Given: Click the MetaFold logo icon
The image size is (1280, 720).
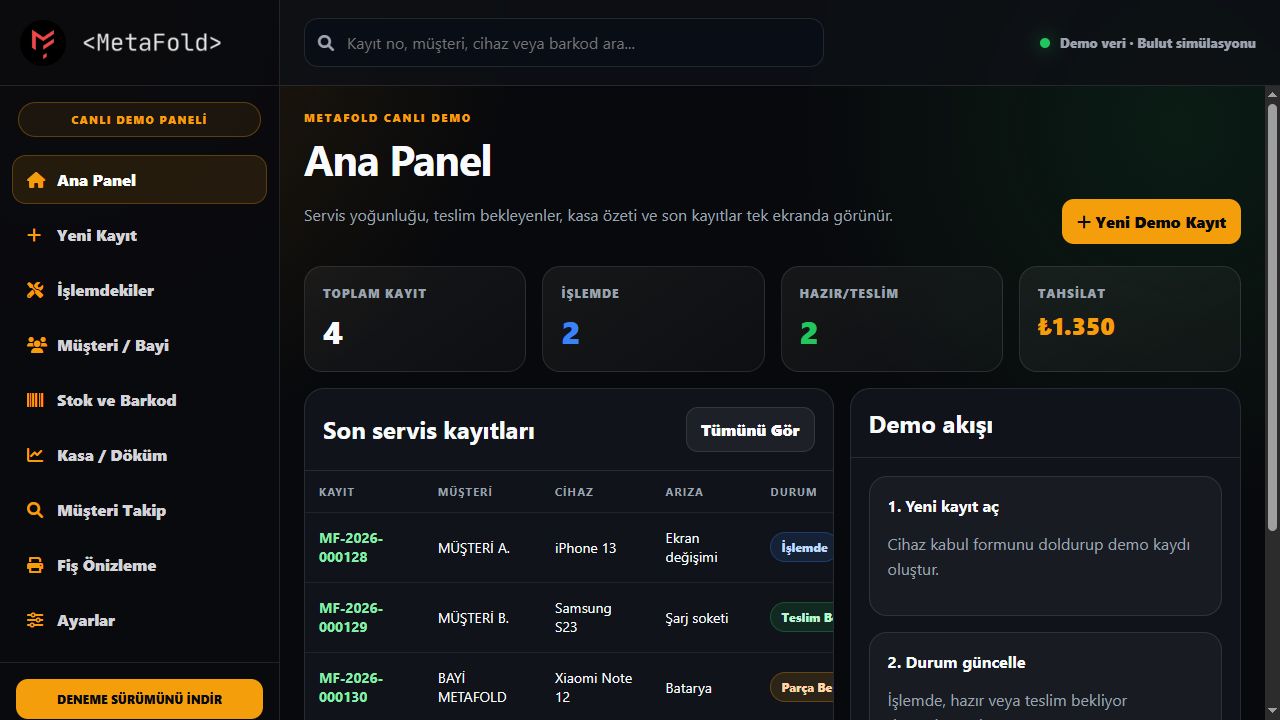Looking at the screenshot, I should 43,43.
